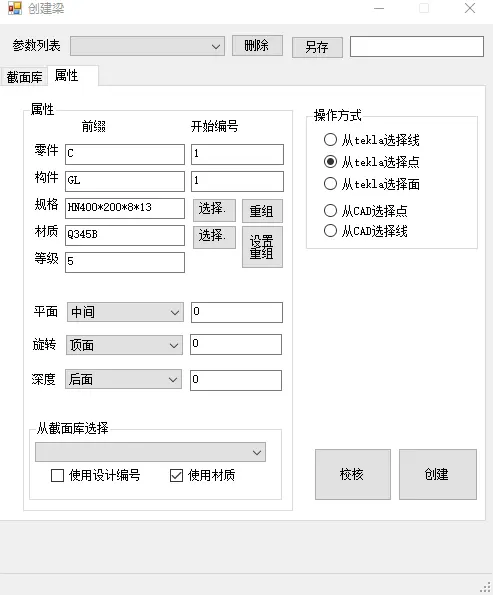
Task: Click the 创建 button
Action: (438, 474)
